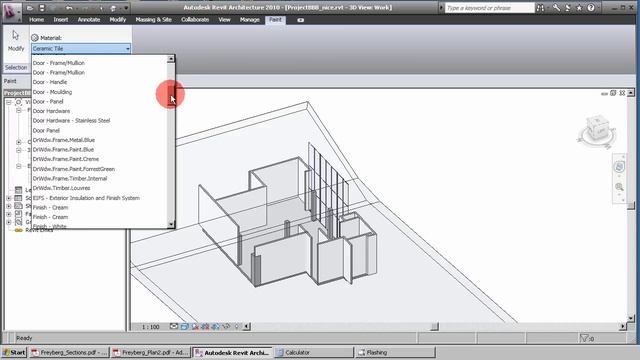Click the material list scroll down arrow
The image size is (640, 360).
(x=171, y=224)
